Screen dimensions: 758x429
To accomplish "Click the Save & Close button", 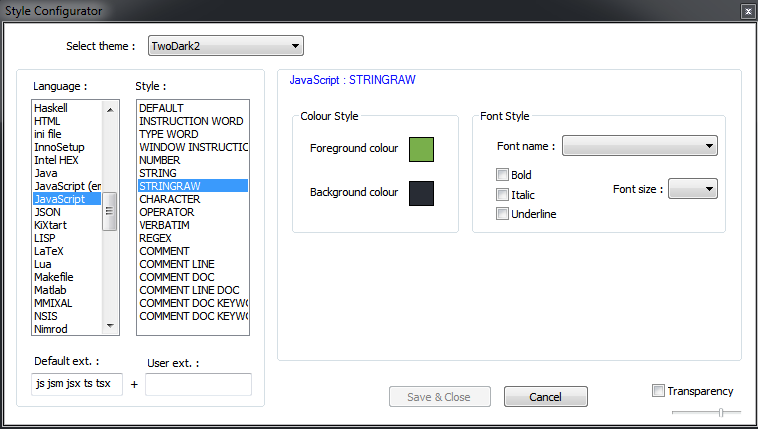I will point(439,397).
